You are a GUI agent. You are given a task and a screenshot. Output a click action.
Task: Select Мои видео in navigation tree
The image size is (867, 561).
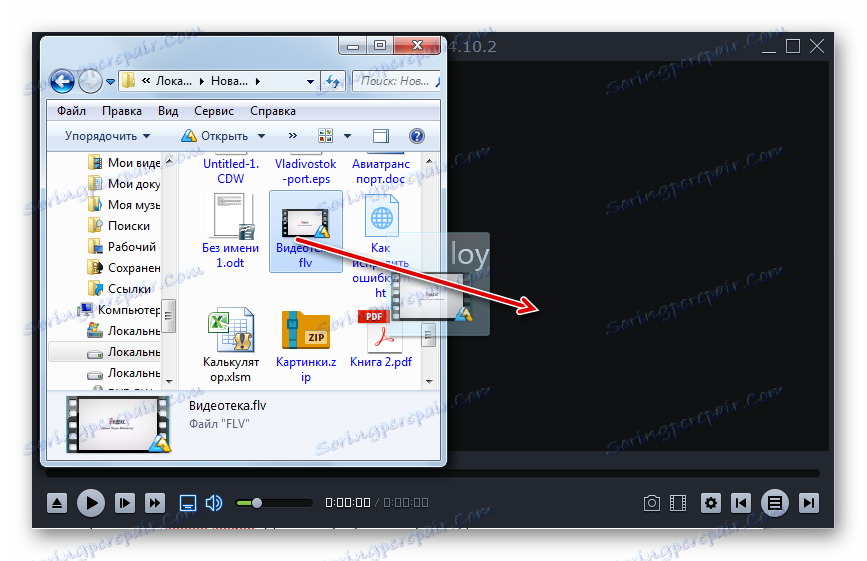(124, 162)
